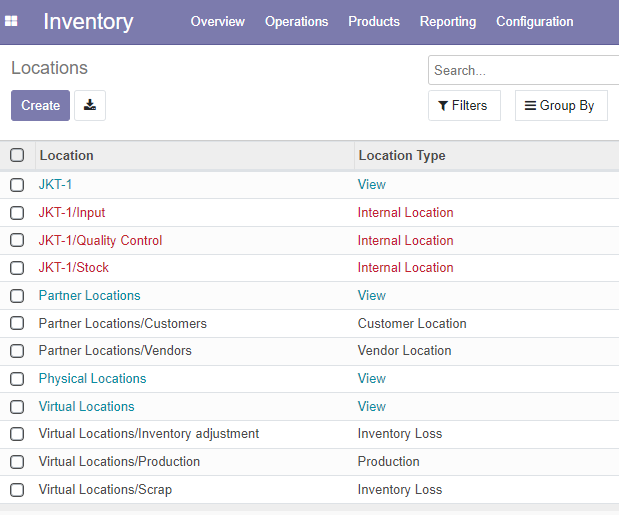Open the Operations menu
Screen dimensions: 619x515
pos(296,21)
